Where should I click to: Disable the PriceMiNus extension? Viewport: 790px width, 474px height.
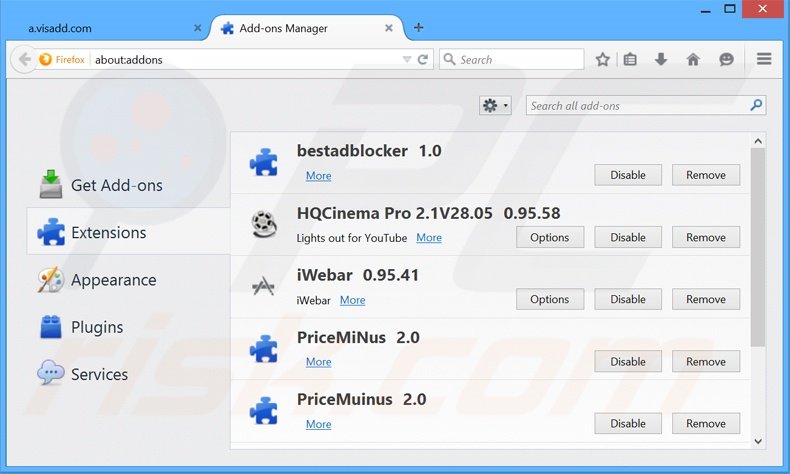click(628, 362)
